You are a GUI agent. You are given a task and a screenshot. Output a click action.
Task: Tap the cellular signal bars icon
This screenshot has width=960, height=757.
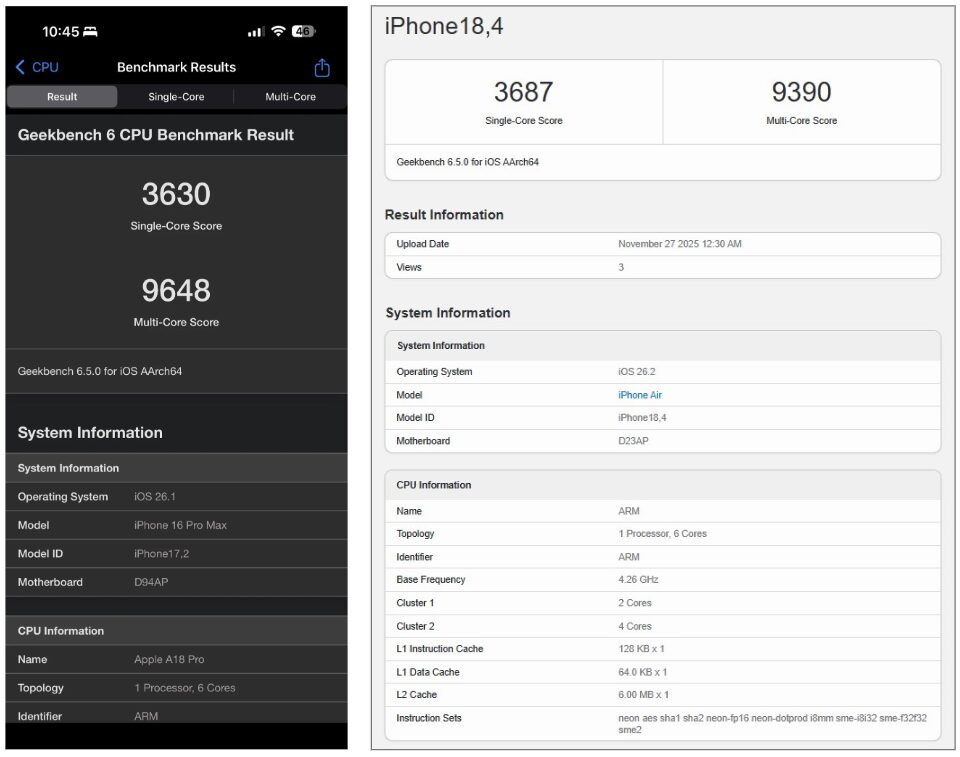256,32
